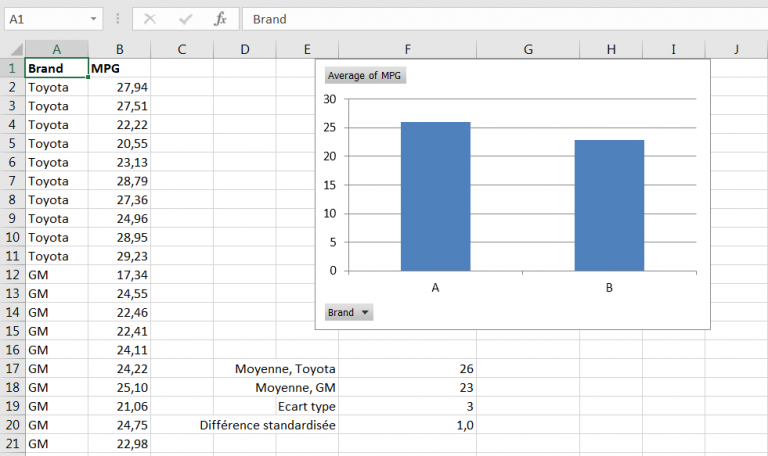Click the chart axis value 30

tap(330, 99)
